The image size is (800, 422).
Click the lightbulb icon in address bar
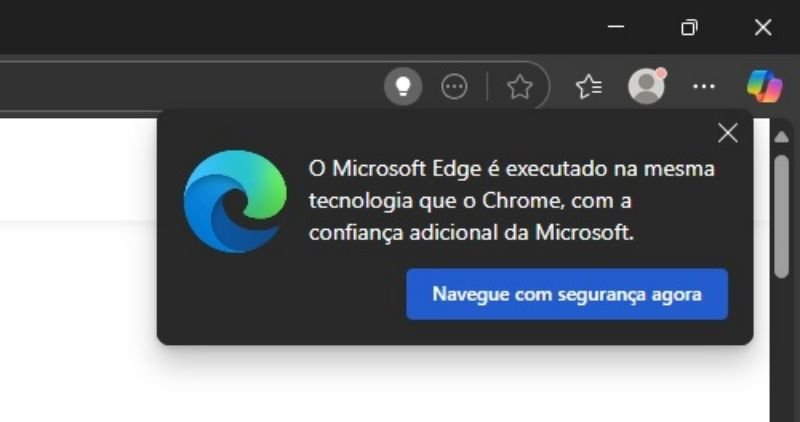(x=403, y=86)
